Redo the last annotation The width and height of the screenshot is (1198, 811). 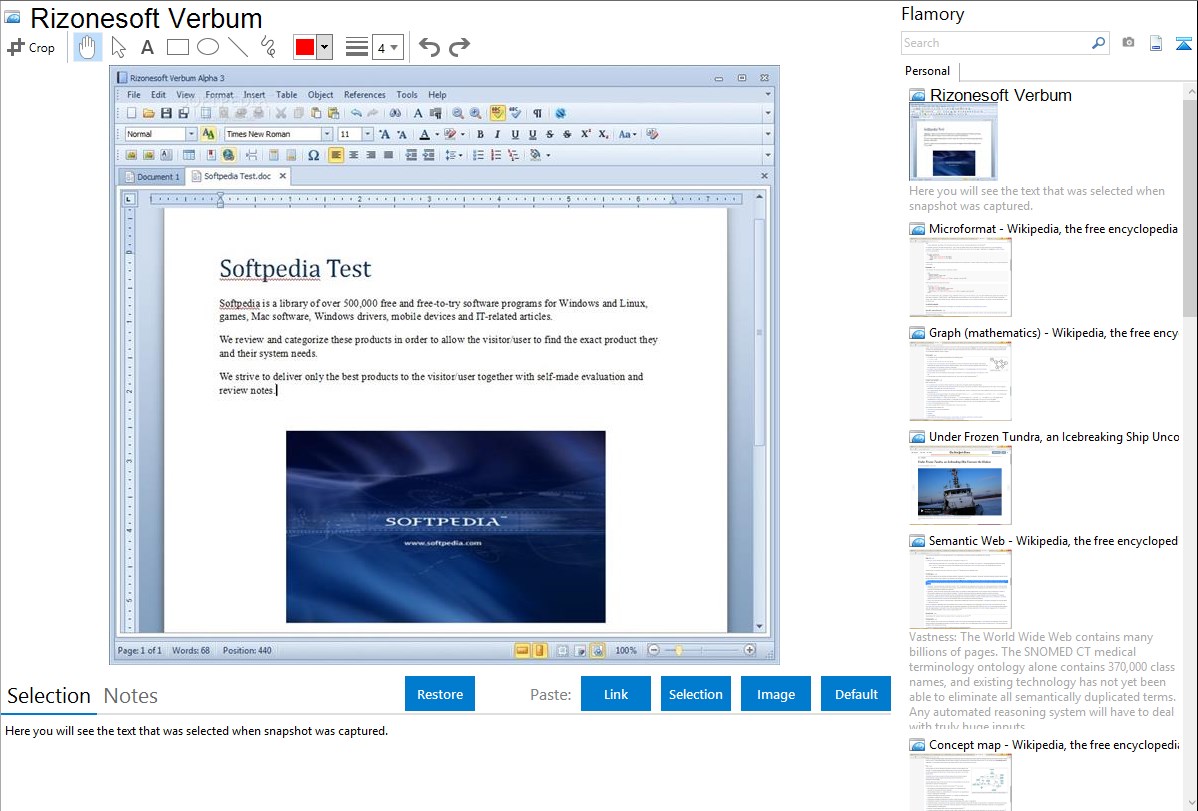click(x=459, y=47)
